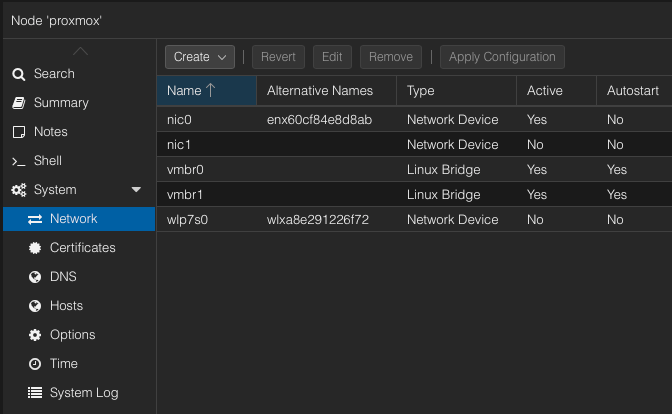The height and width of the screenshot is (414, 672).
Task: Click the Time clock icon
Action: point(35,364)
